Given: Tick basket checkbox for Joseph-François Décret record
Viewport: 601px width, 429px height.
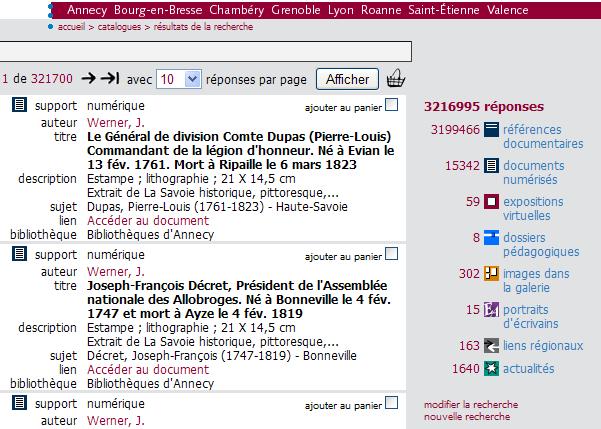Looking at the screenshot, I should click(x=391, y=256).
